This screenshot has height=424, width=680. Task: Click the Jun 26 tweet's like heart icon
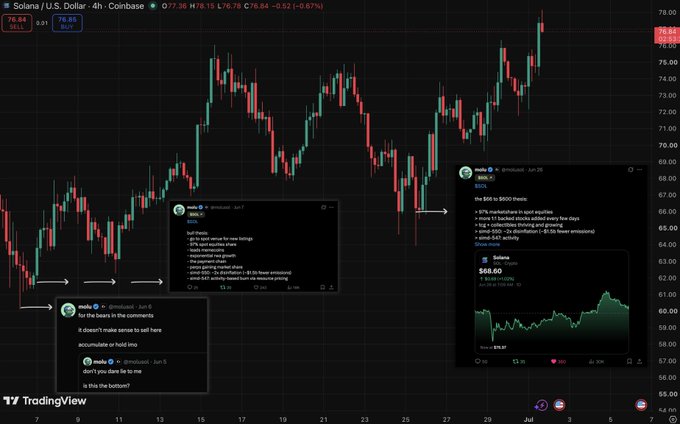point(553,361)
